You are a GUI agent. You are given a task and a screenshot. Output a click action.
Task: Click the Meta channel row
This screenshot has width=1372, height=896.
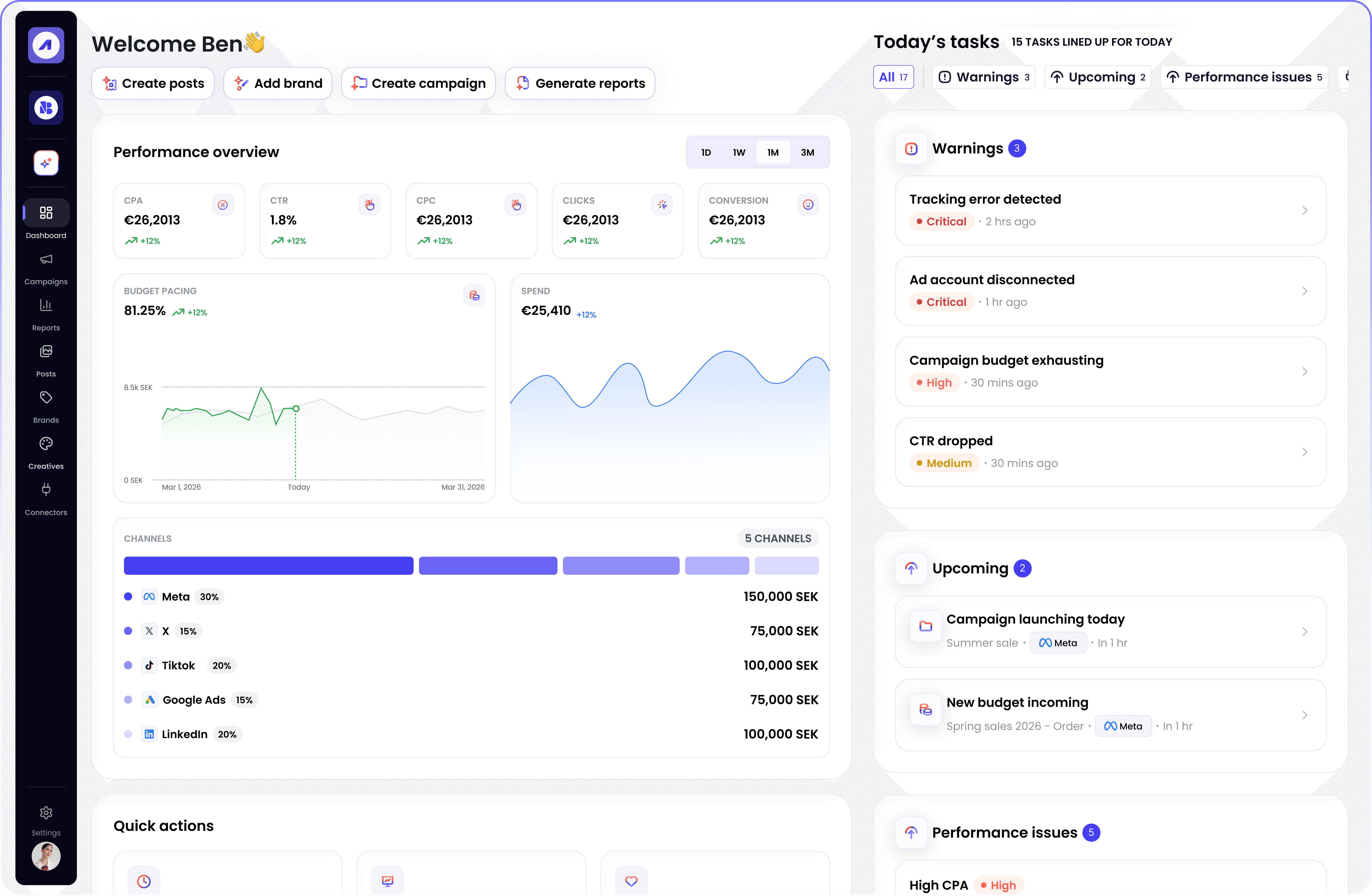point(471,597)
